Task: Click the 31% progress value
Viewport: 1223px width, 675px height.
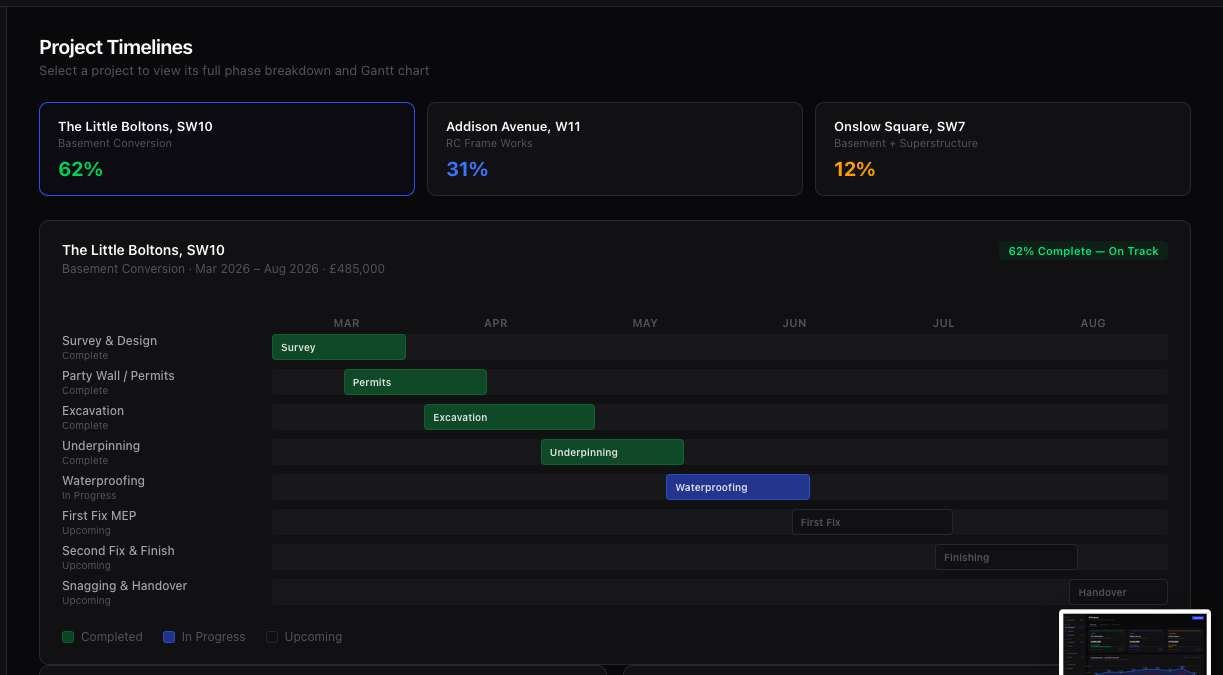Action: [467, 169]
